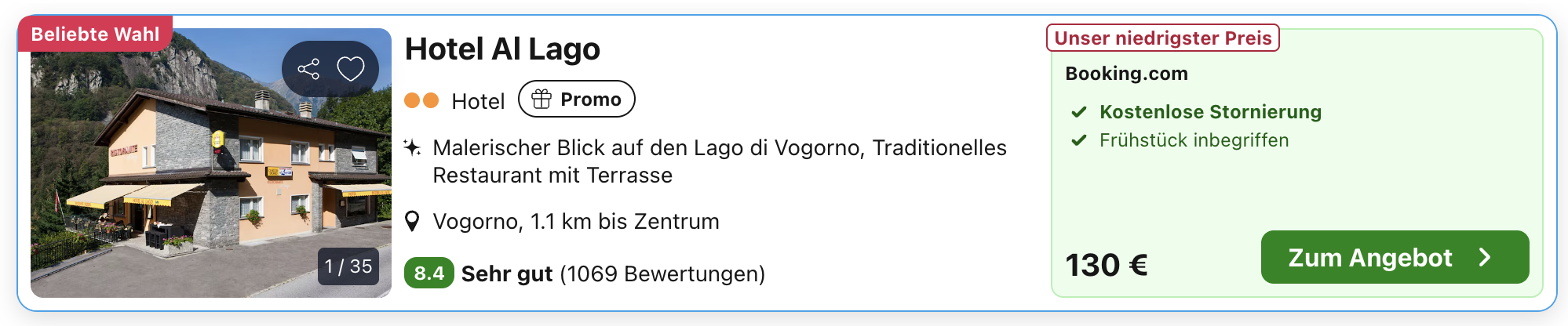Select Vogorno, 1.1 km bis Zentrum
1568x326 pixels.
pos(575,222)
